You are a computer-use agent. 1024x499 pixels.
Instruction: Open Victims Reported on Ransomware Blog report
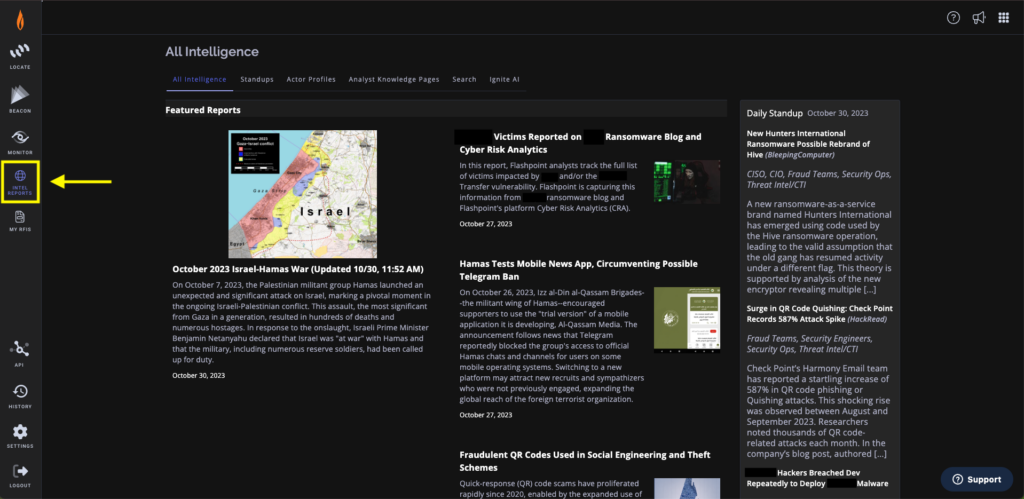click(x=580, y=143)
